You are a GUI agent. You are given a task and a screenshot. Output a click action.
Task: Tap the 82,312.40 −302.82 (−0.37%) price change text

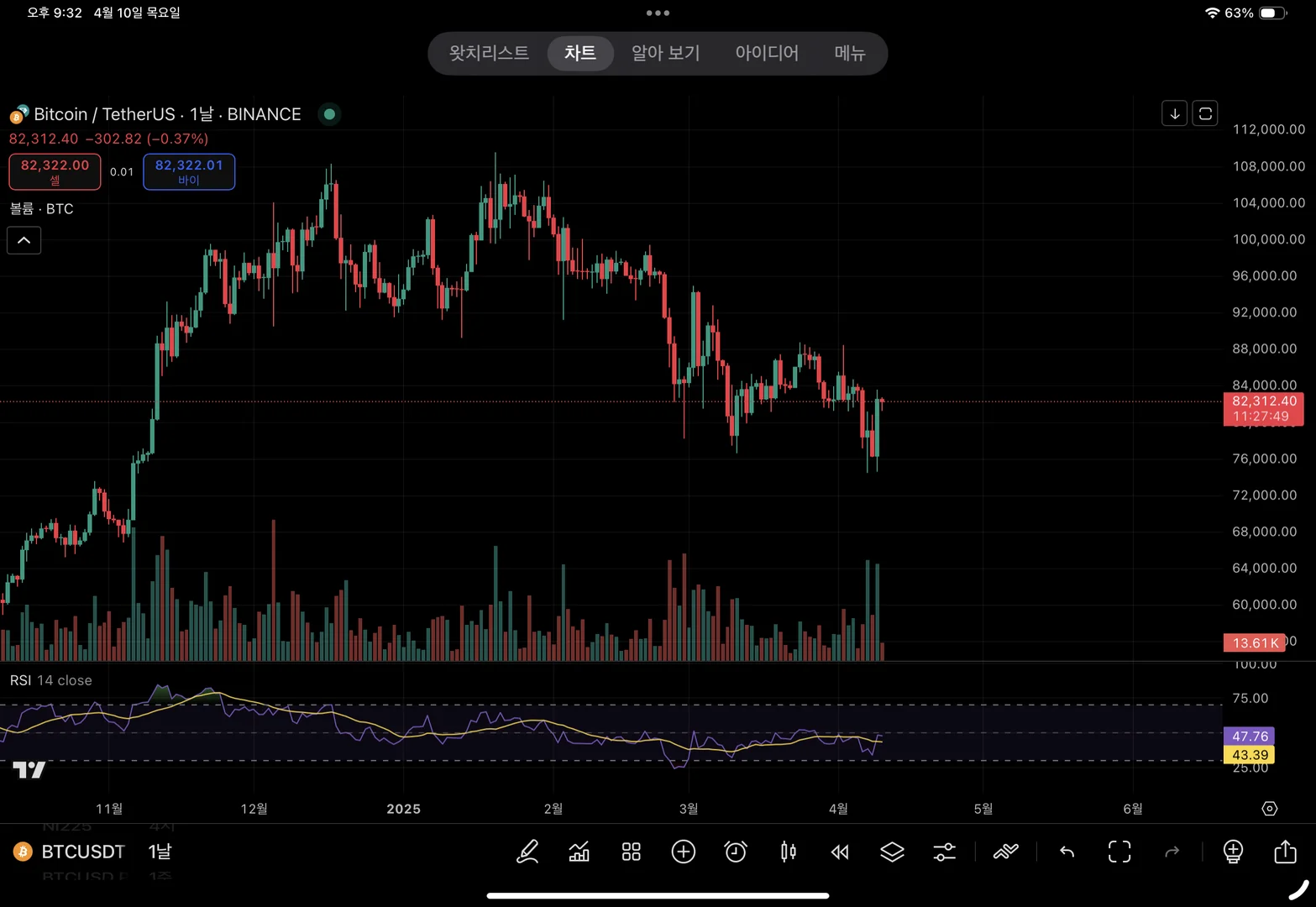click(x=108, y=139)
